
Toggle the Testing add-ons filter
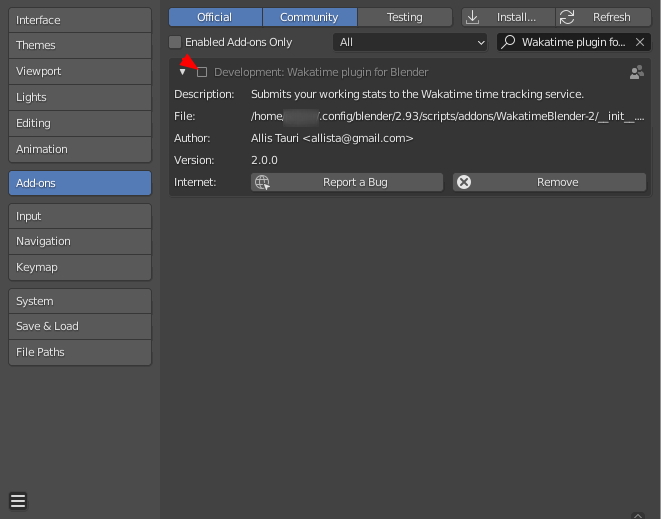pyautogui.click(x=405, y=17)
